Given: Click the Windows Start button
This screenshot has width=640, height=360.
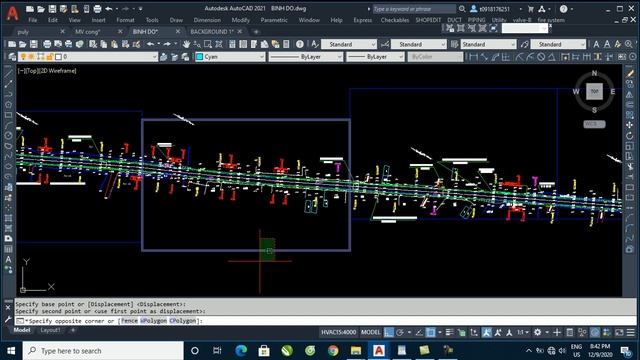Looking at the screenshot, I should (x=11, y=351).
